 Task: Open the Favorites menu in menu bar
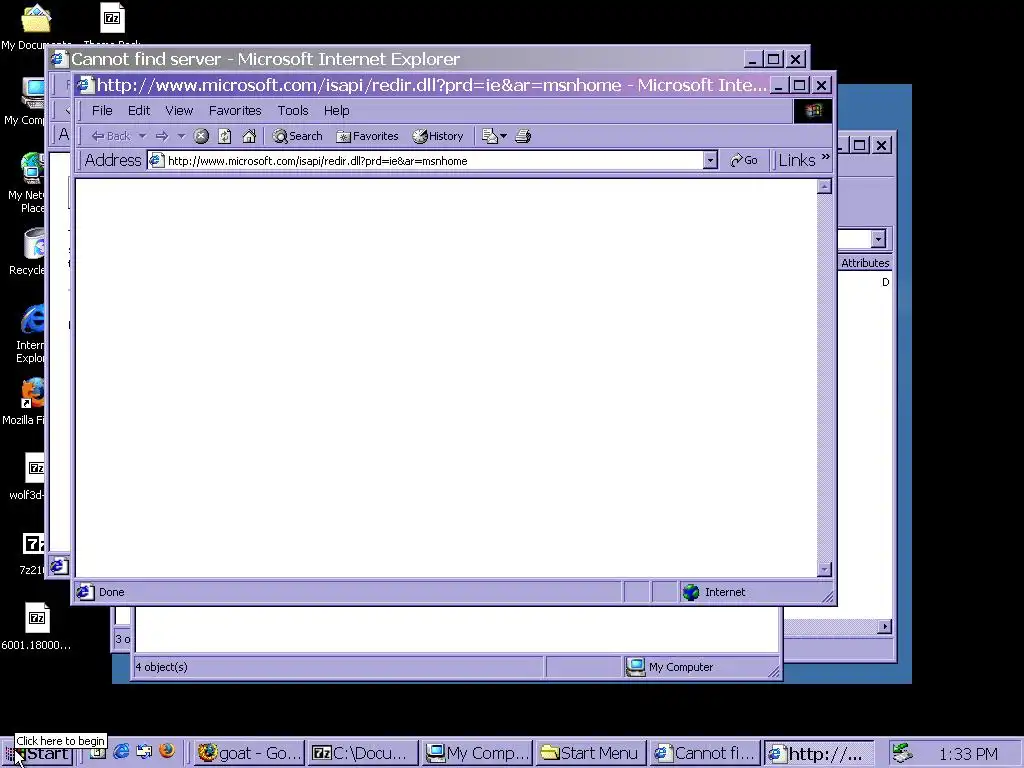tap(235, 110)
